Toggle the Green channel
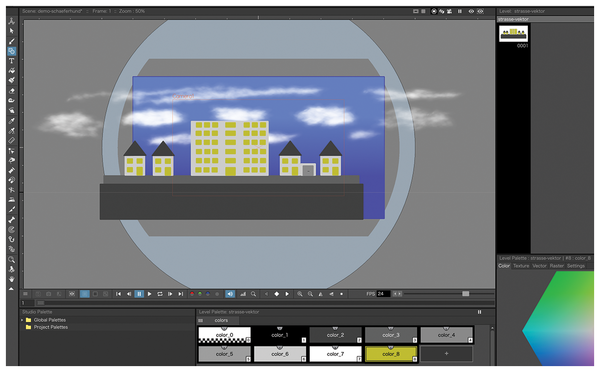 (200, 294)
